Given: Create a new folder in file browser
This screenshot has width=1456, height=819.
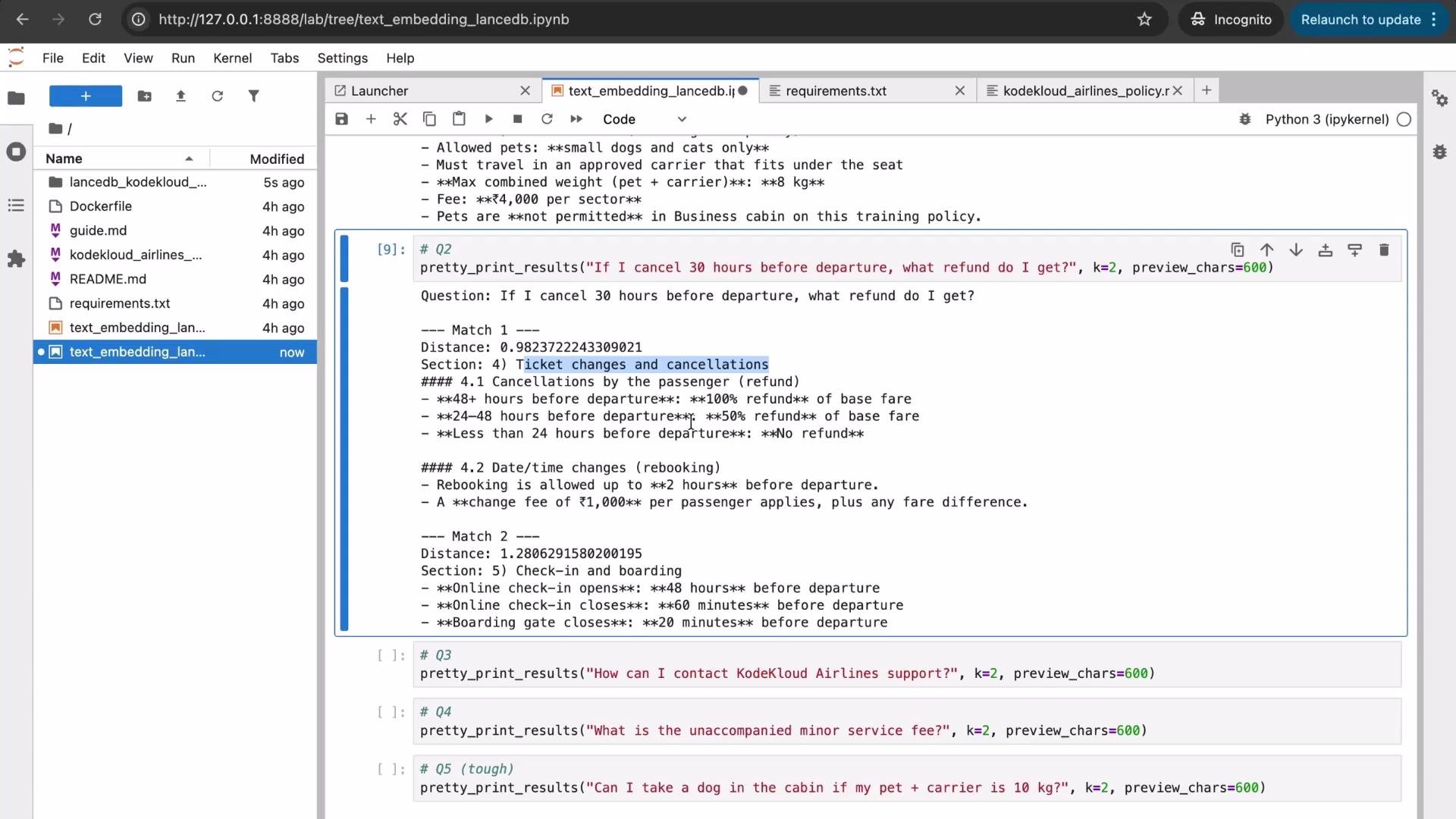Looking at the screenshot, I should click(144, 96).
